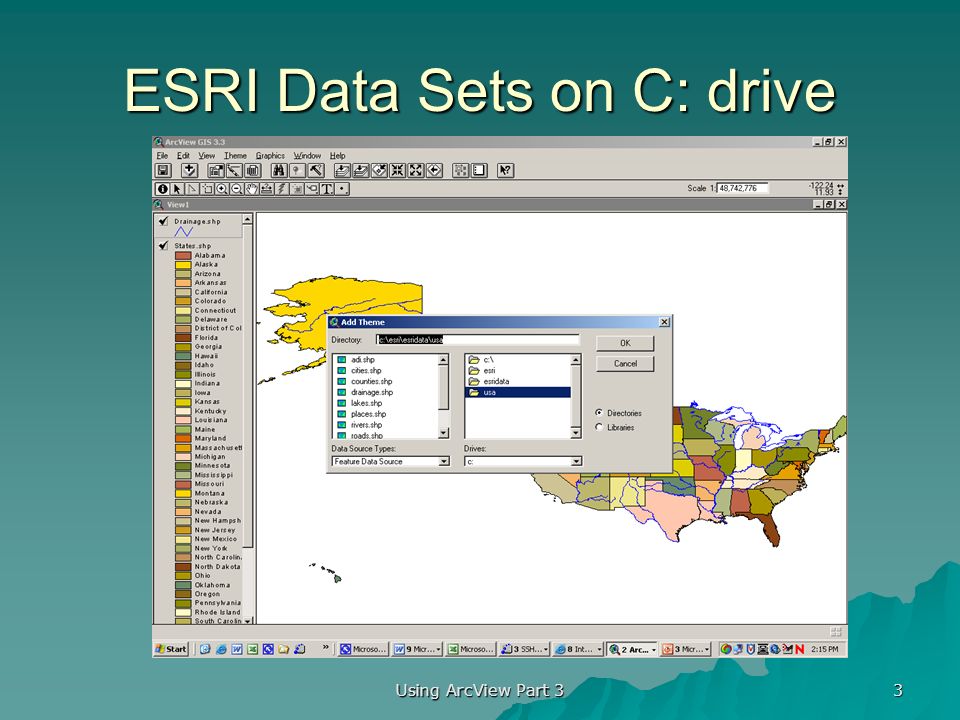Click the Save Project toolbar icon
Screen dimensions: 960x720
click(163, 171)
